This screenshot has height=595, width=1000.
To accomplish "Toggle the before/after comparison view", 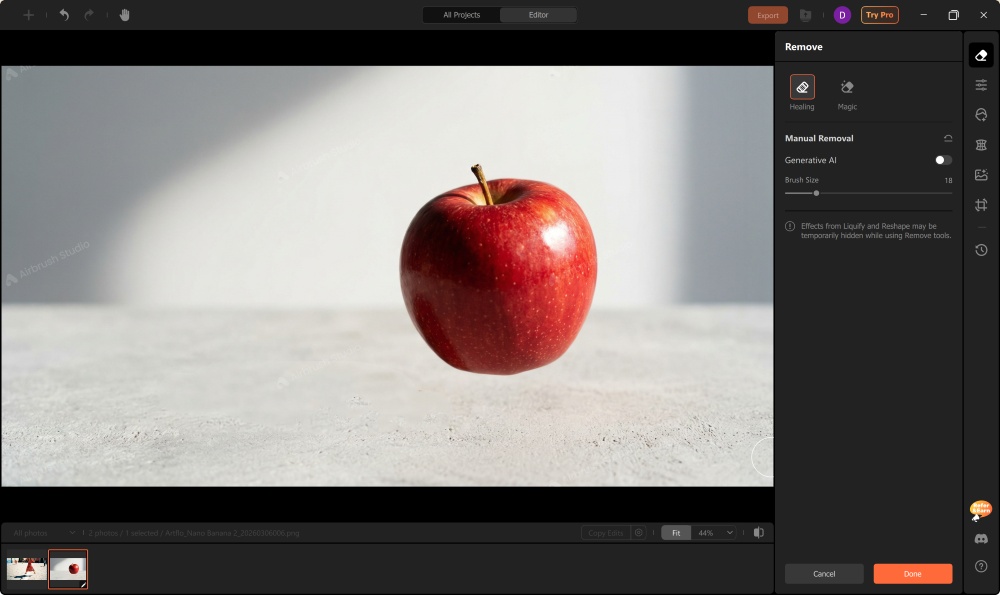I will [761, 532].
